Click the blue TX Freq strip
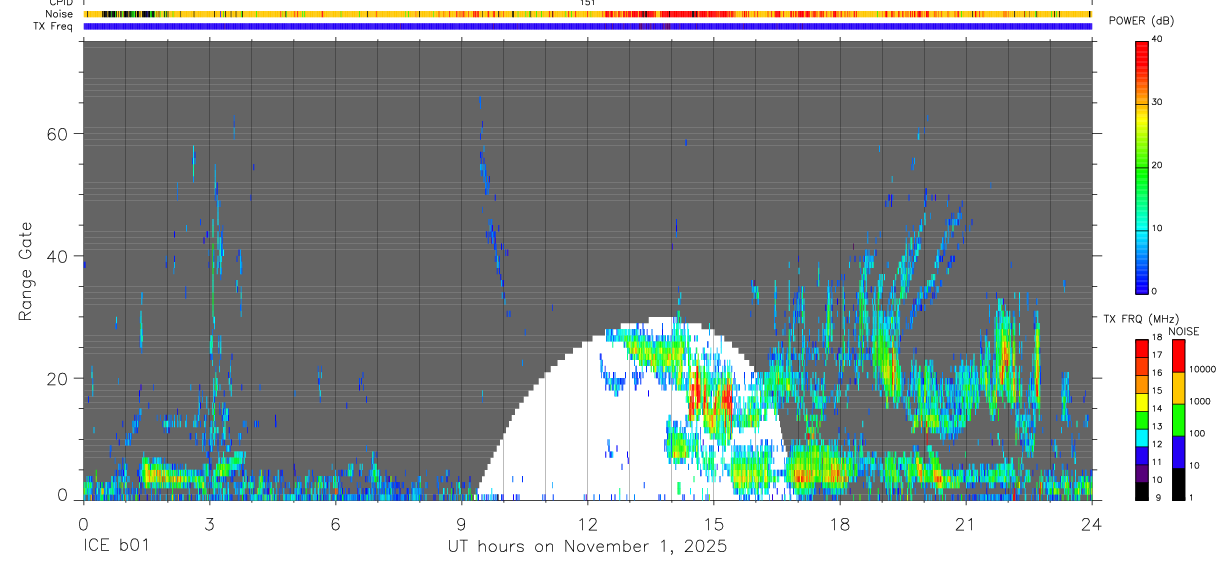Viewport: 1228px width, 567px height. [x=588, y=26]
